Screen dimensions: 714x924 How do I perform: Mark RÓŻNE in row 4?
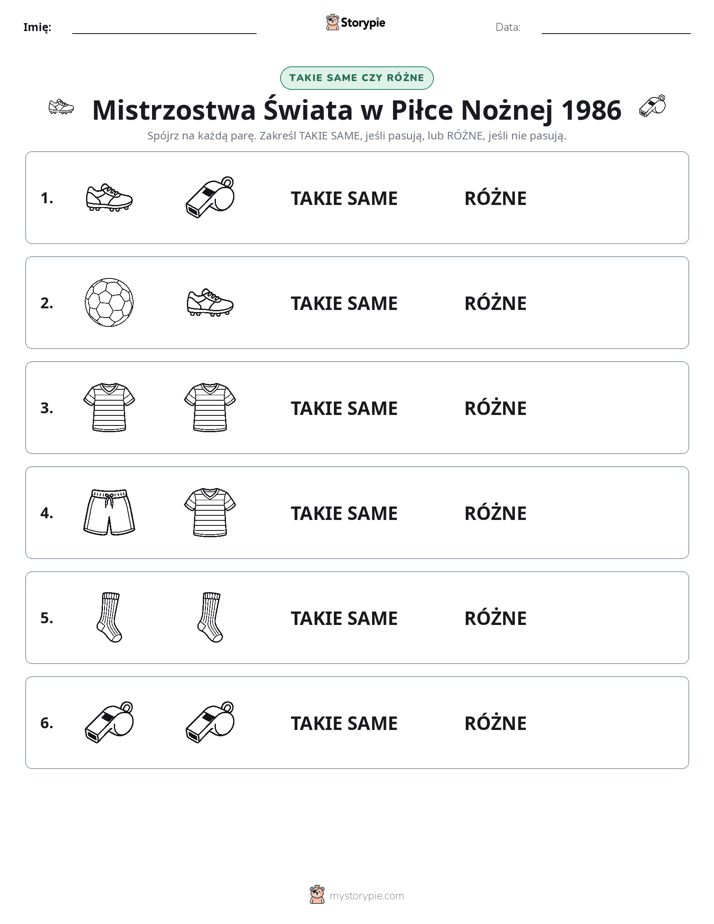(x=495, y=513)
